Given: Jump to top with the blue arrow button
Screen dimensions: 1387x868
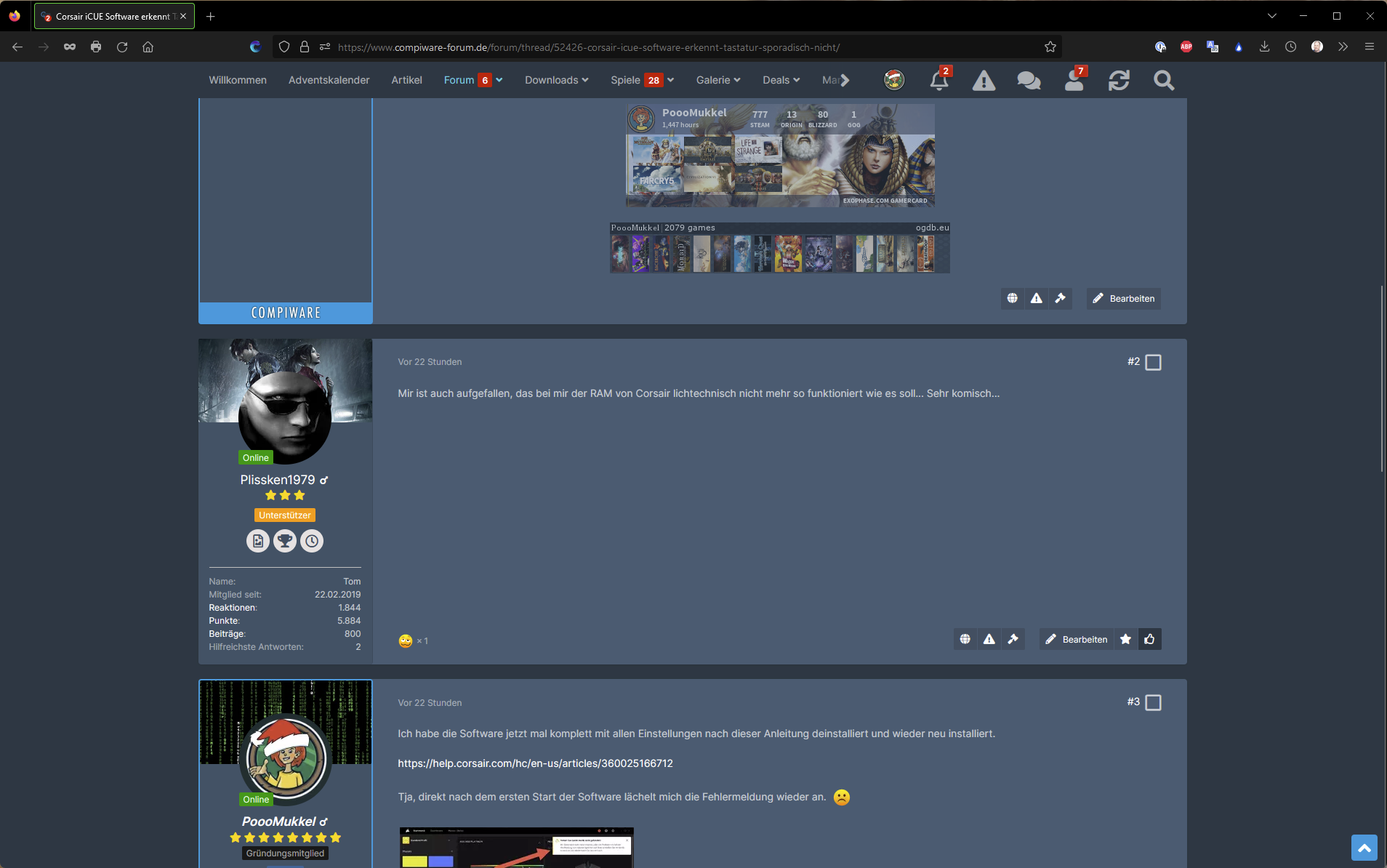Looking at the screenshot, I should pyautogui.click(x=1364, y=848).
